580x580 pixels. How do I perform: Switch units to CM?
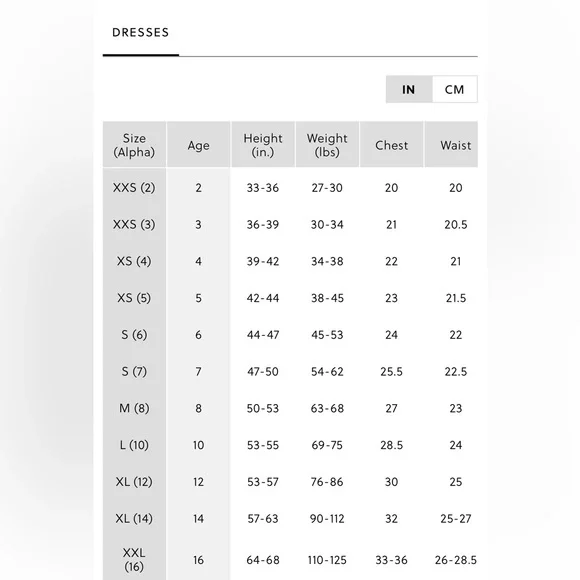point(454,89)
